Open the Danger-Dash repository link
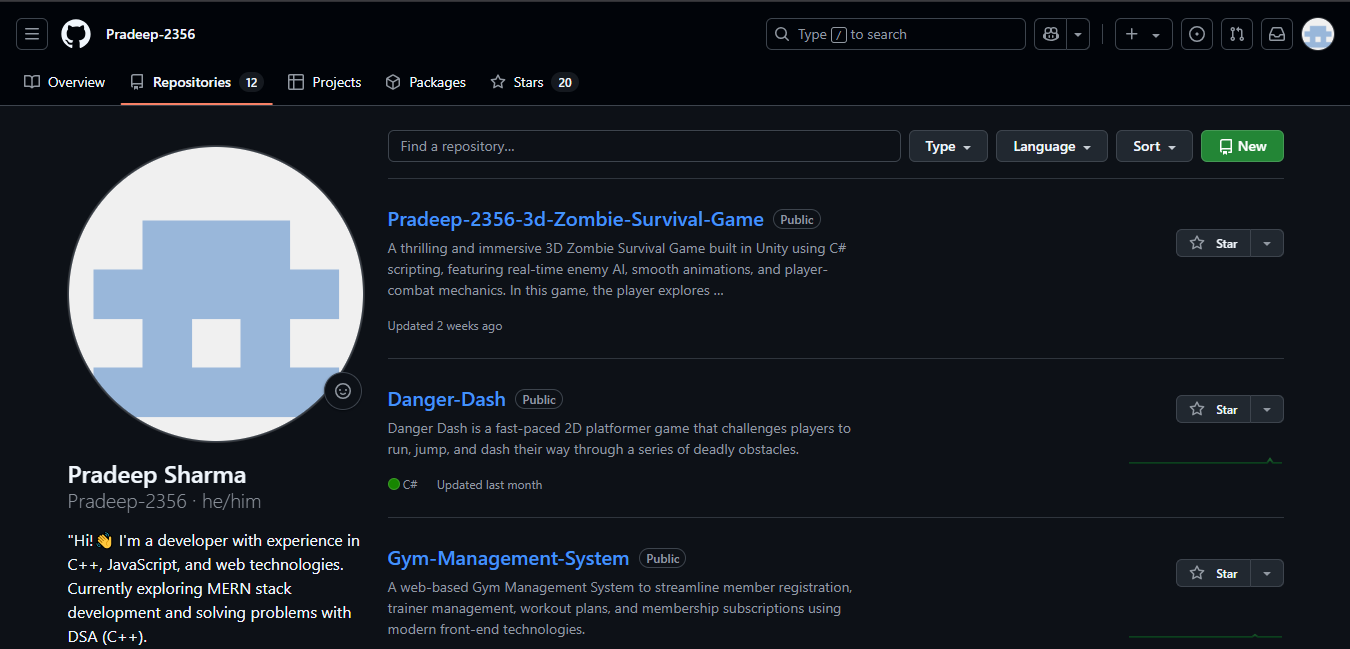Screen dimensions: 1350x649 tap(446, 399)
